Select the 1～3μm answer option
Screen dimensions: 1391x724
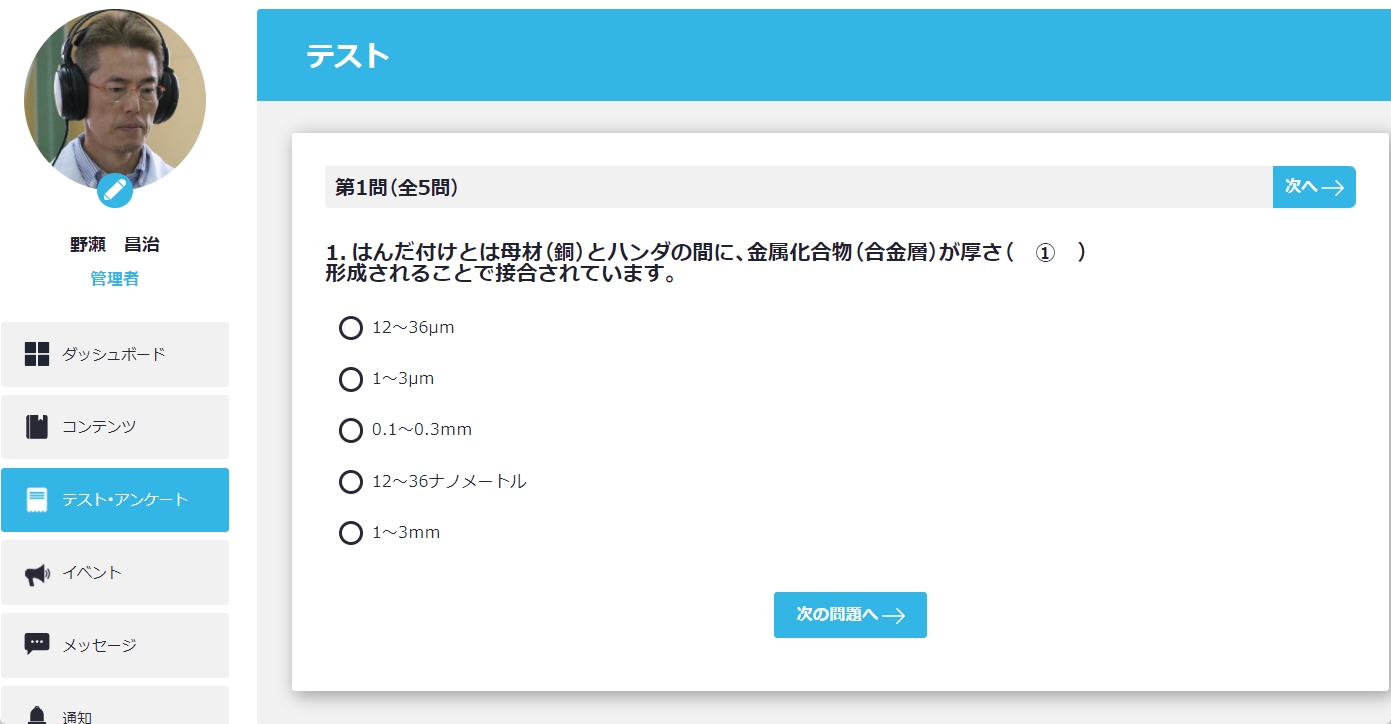(351, 379)
